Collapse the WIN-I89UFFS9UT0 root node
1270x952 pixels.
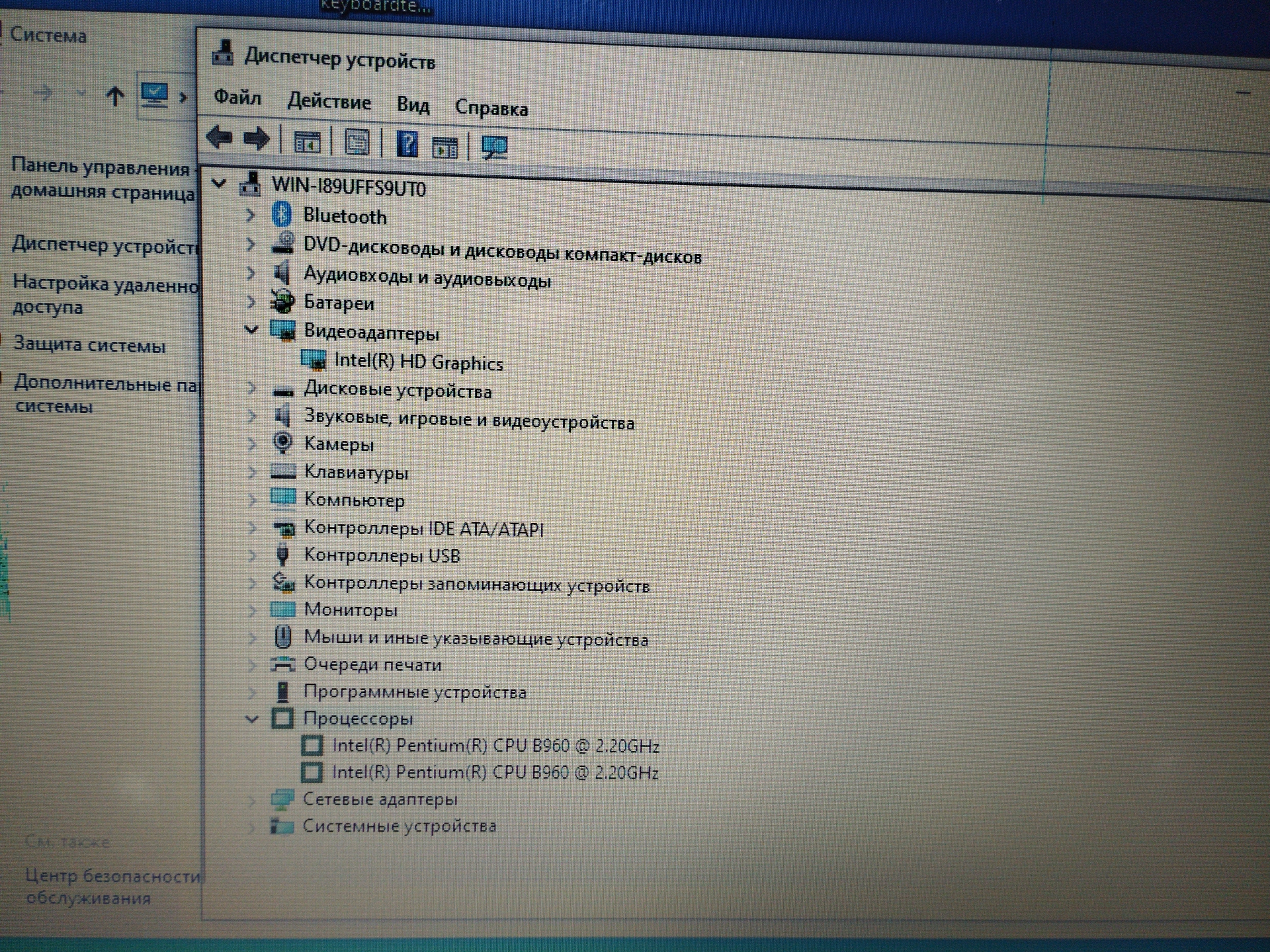coord(218,184)
